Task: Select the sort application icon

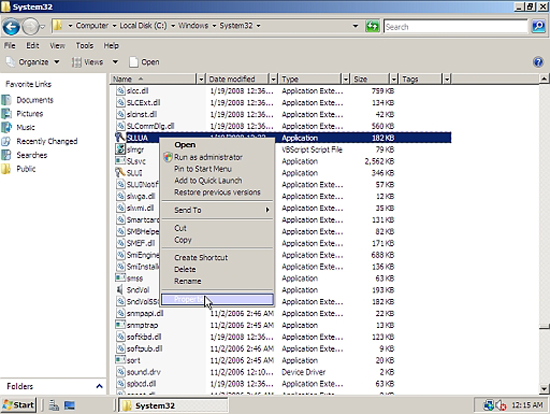Action: point(120,360)
